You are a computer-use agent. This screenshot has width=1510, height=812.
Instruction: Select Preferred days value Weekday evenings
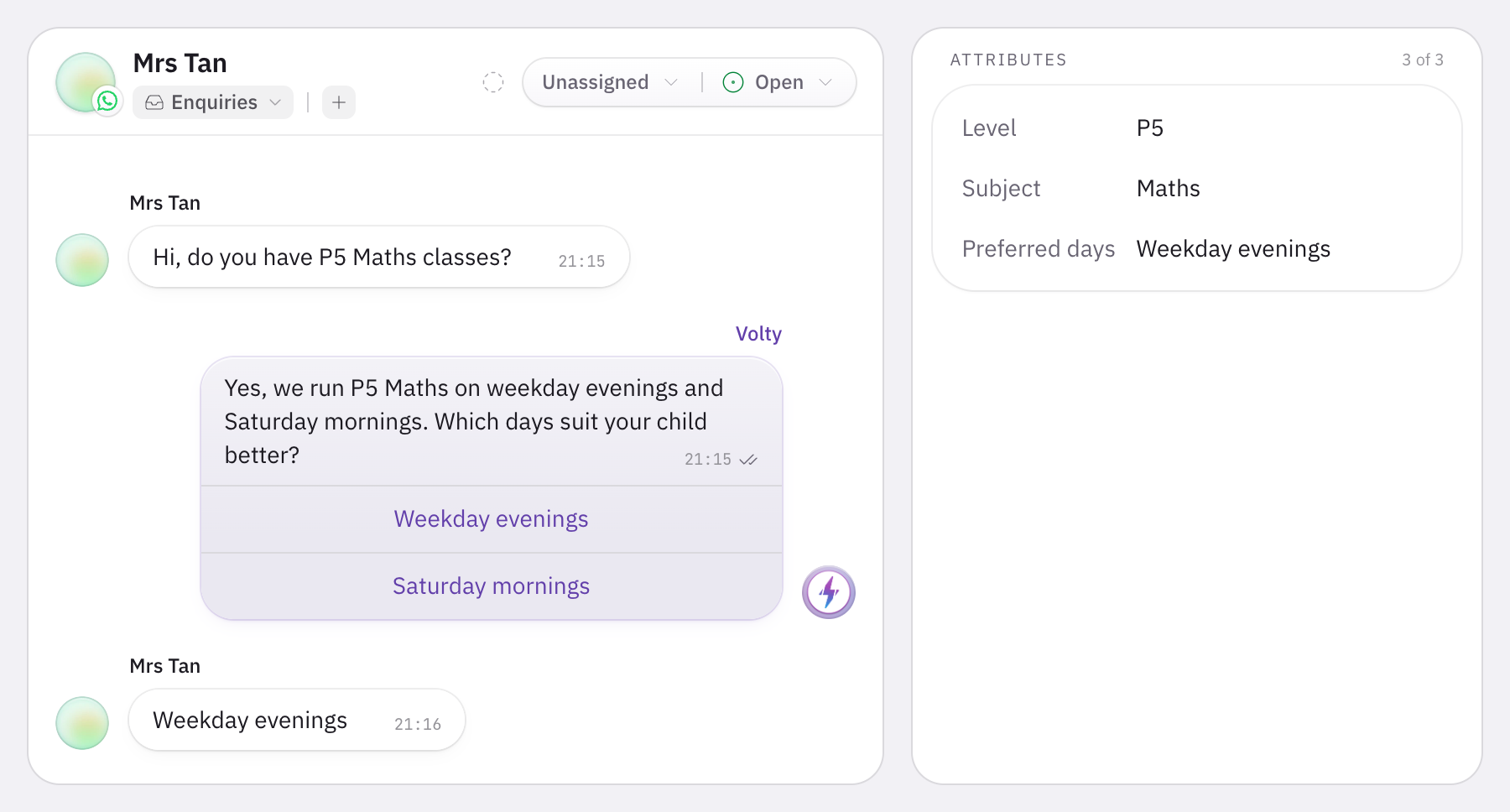tap(1233, 249)
